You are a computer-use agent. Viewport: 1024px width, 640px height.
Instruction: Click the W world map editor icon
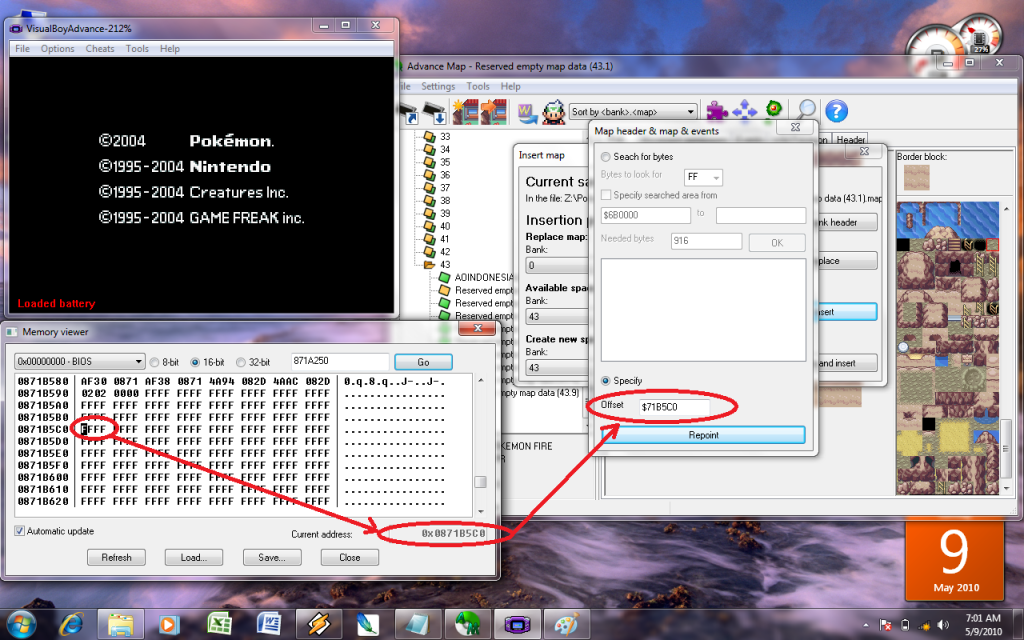pyautogui.click(x=527, y=112)
